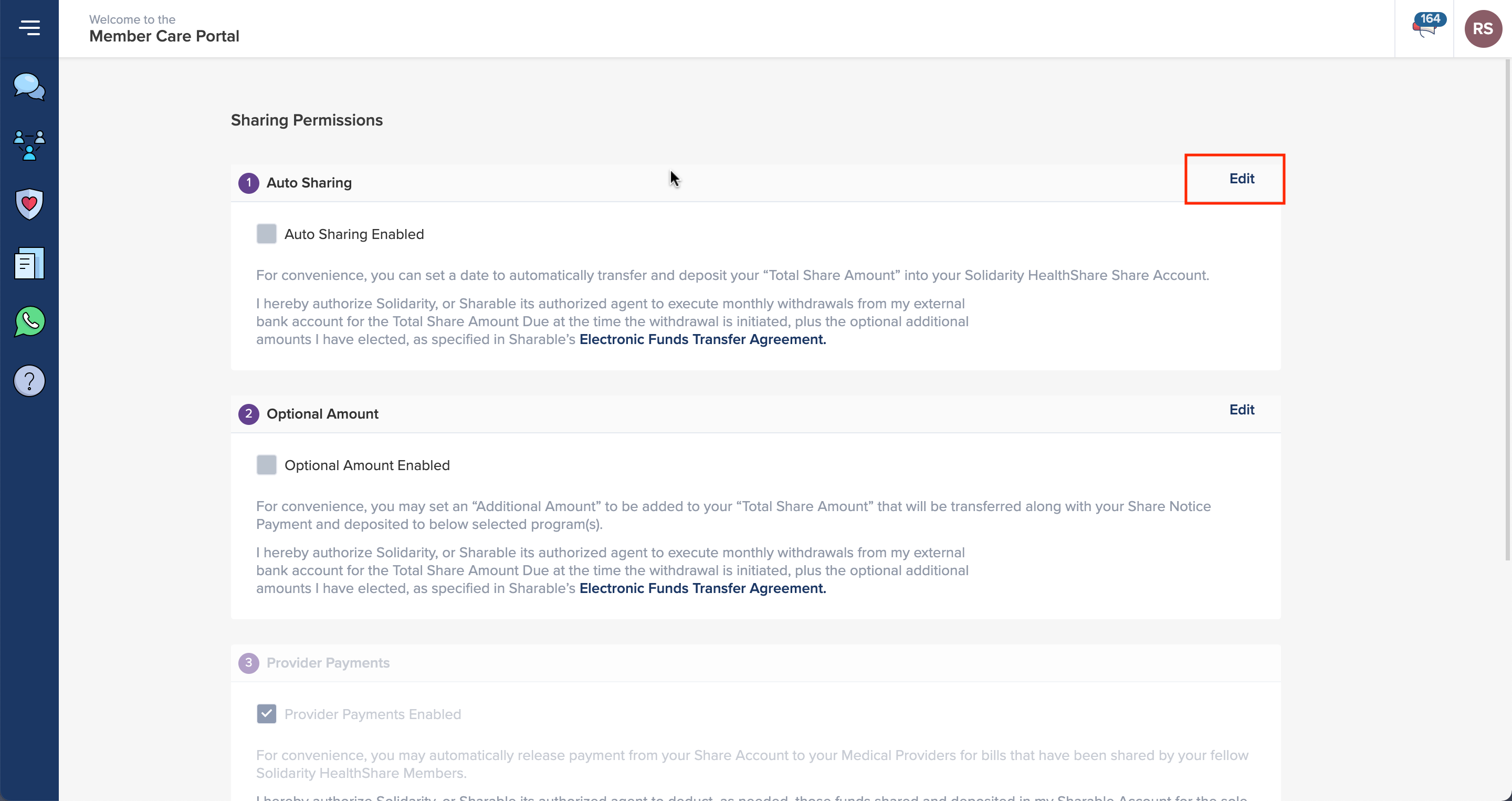
Task: Open the community members sidebar icon
Action: [29, 145]
